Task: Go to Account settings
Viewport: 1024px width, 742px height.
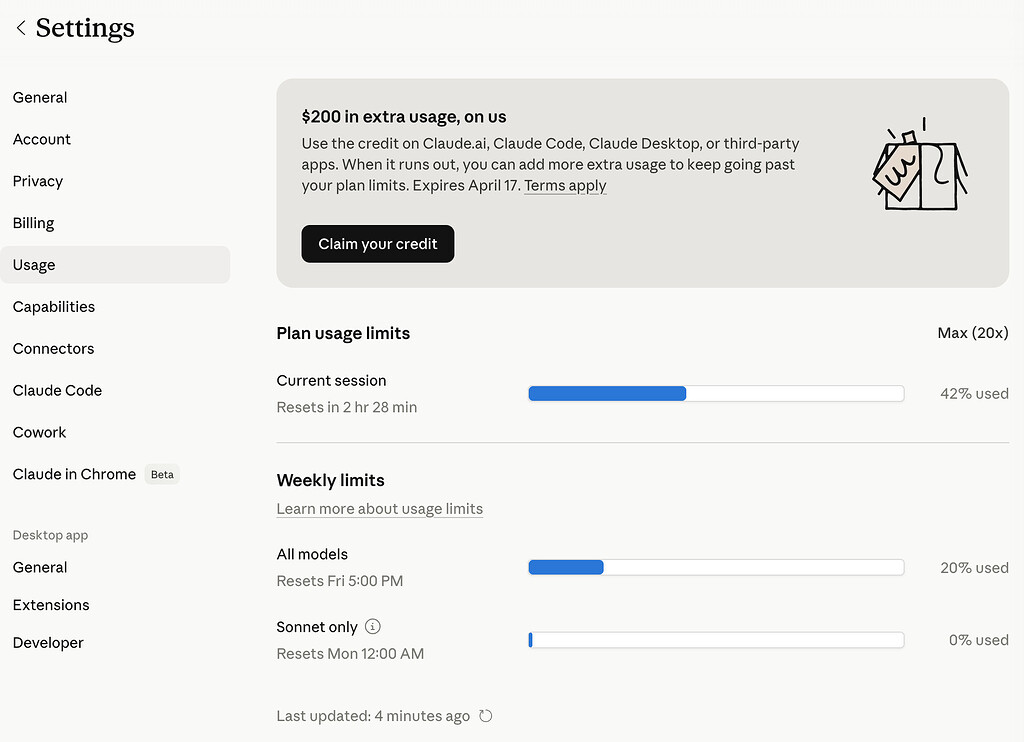Action: pyautogui.click(x=42, y=139)
